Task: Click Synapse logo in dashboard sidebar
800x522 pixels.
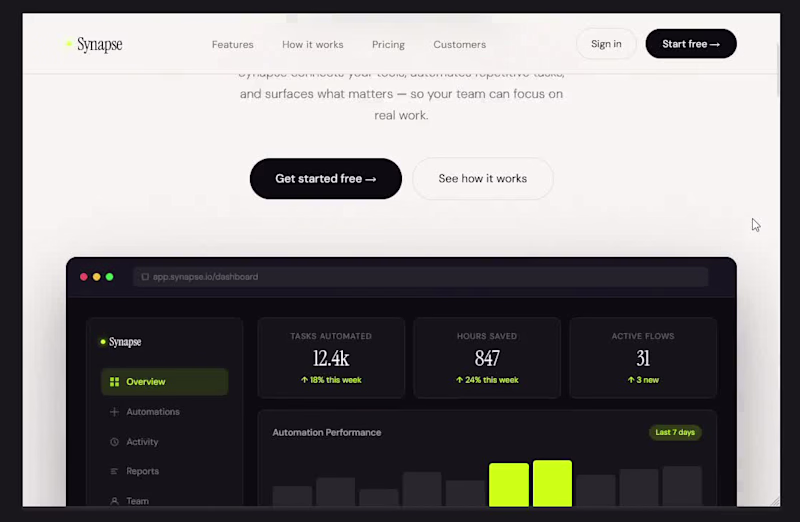Action: click(x=121, y=342)
